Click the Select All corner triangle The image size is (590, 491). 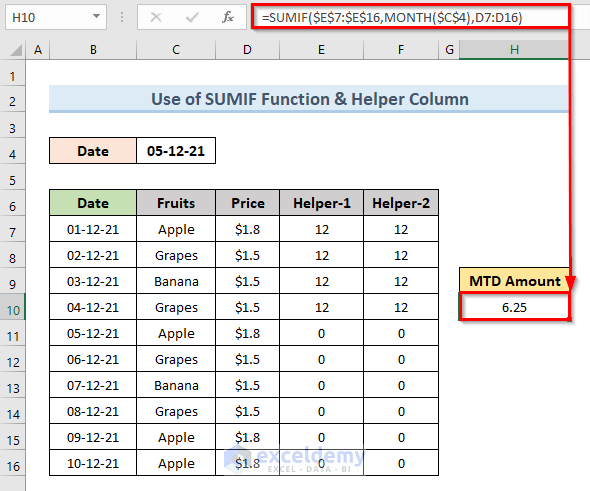tap(16, 50)
